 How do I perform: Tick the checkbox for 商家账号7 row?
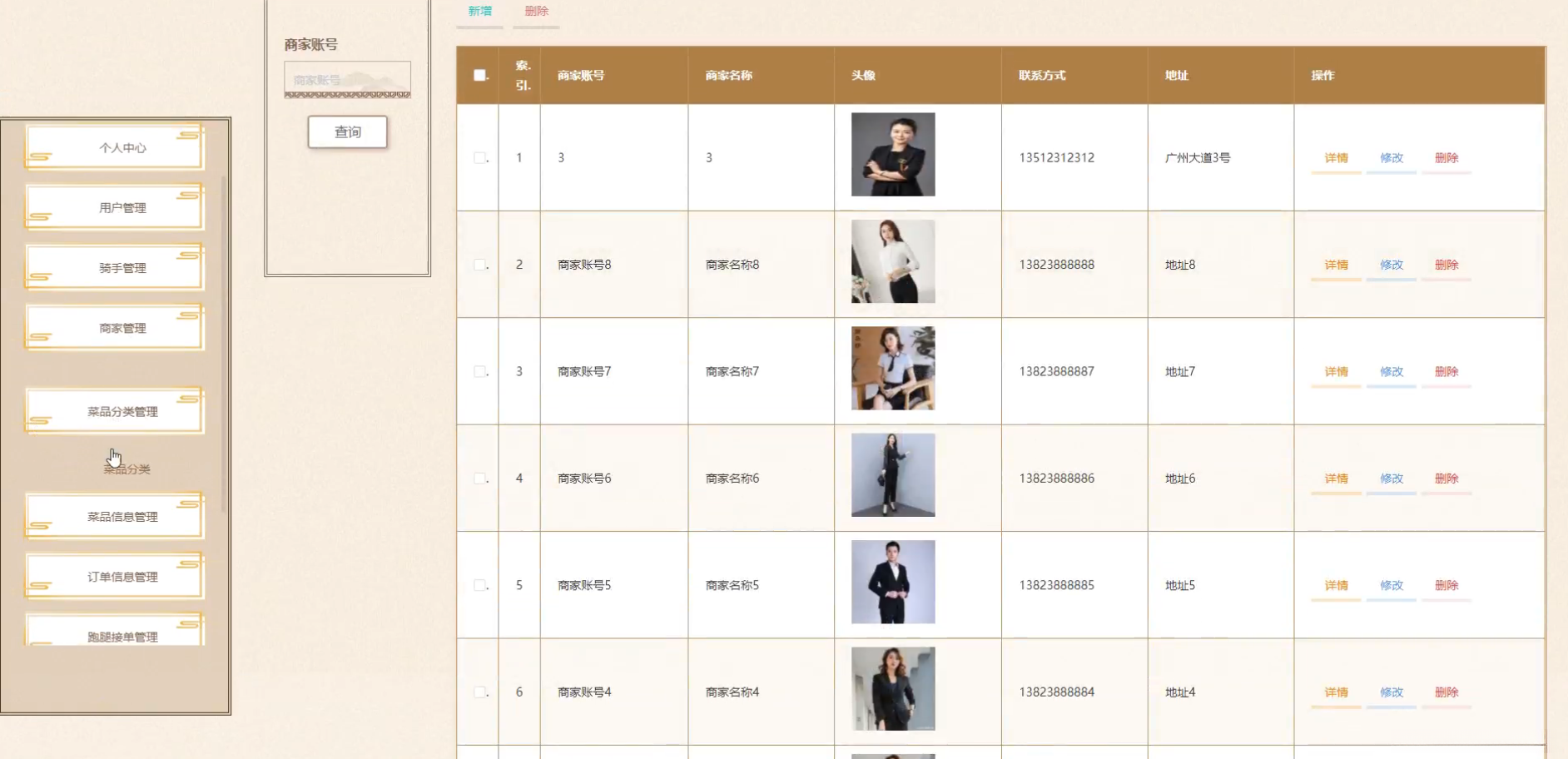(479, 371)
